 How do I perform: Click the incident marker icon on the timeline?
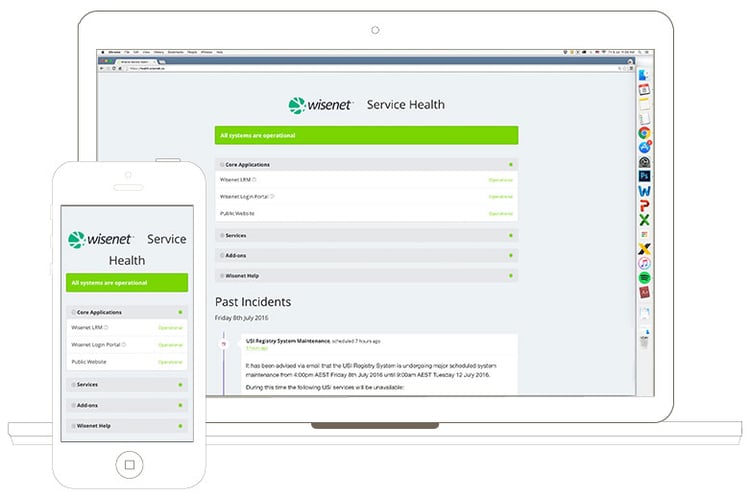pyautogui.click(x=223, y=344)
